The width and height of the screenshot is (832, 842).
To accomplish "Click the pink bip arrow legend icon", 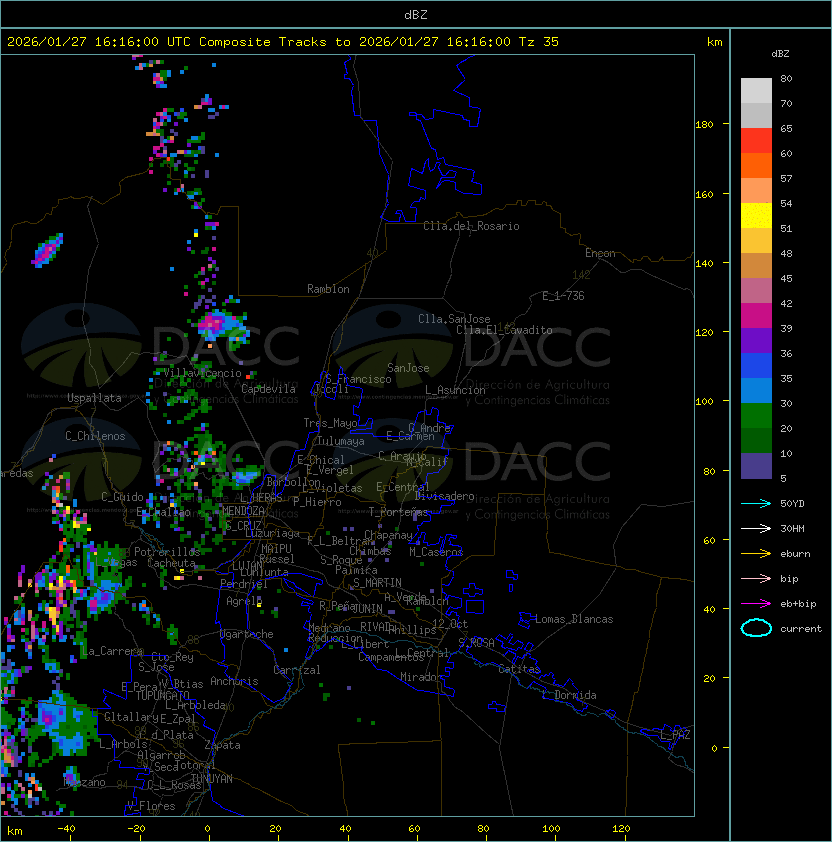I will point(756,579).
